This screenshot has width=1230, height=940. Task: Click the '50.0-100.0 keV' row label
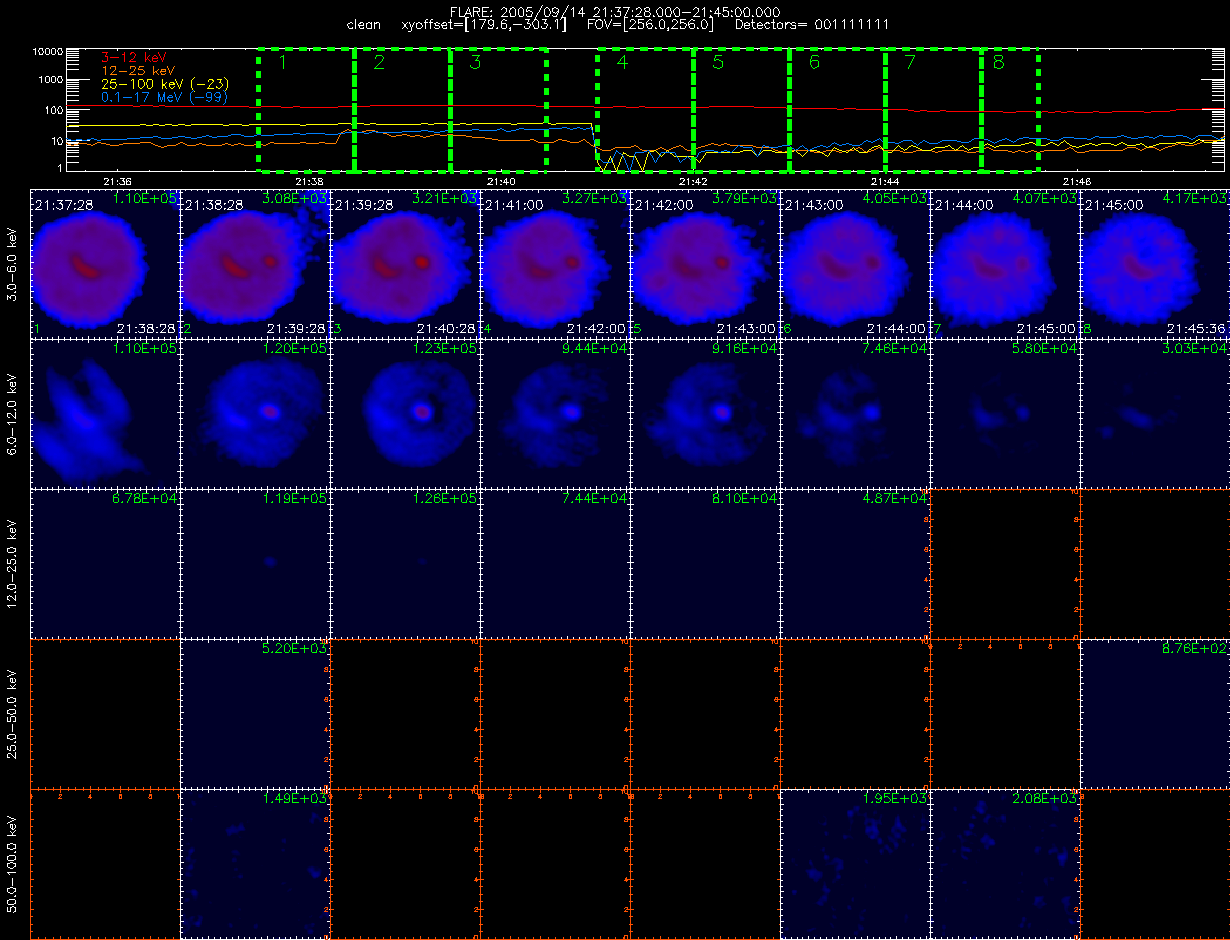pyautogui.click(x=13, y=863)
